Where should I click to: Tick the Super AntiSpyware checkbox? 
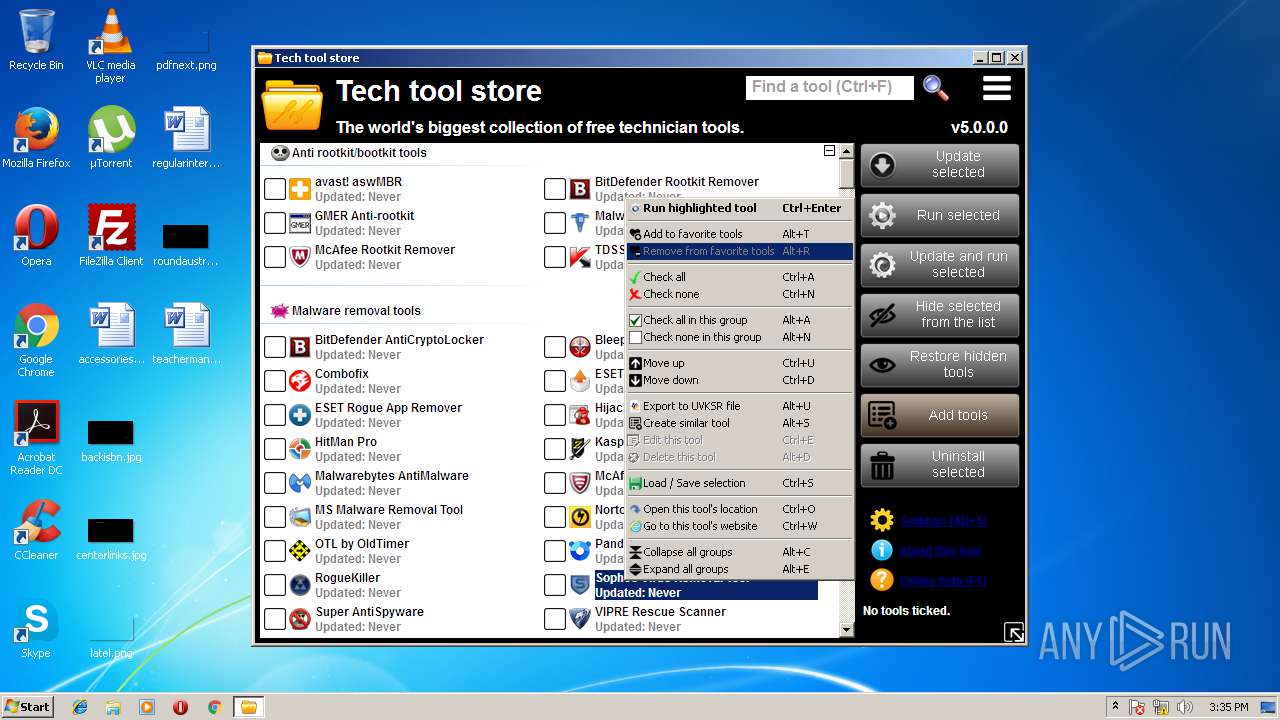click(275, 619)
